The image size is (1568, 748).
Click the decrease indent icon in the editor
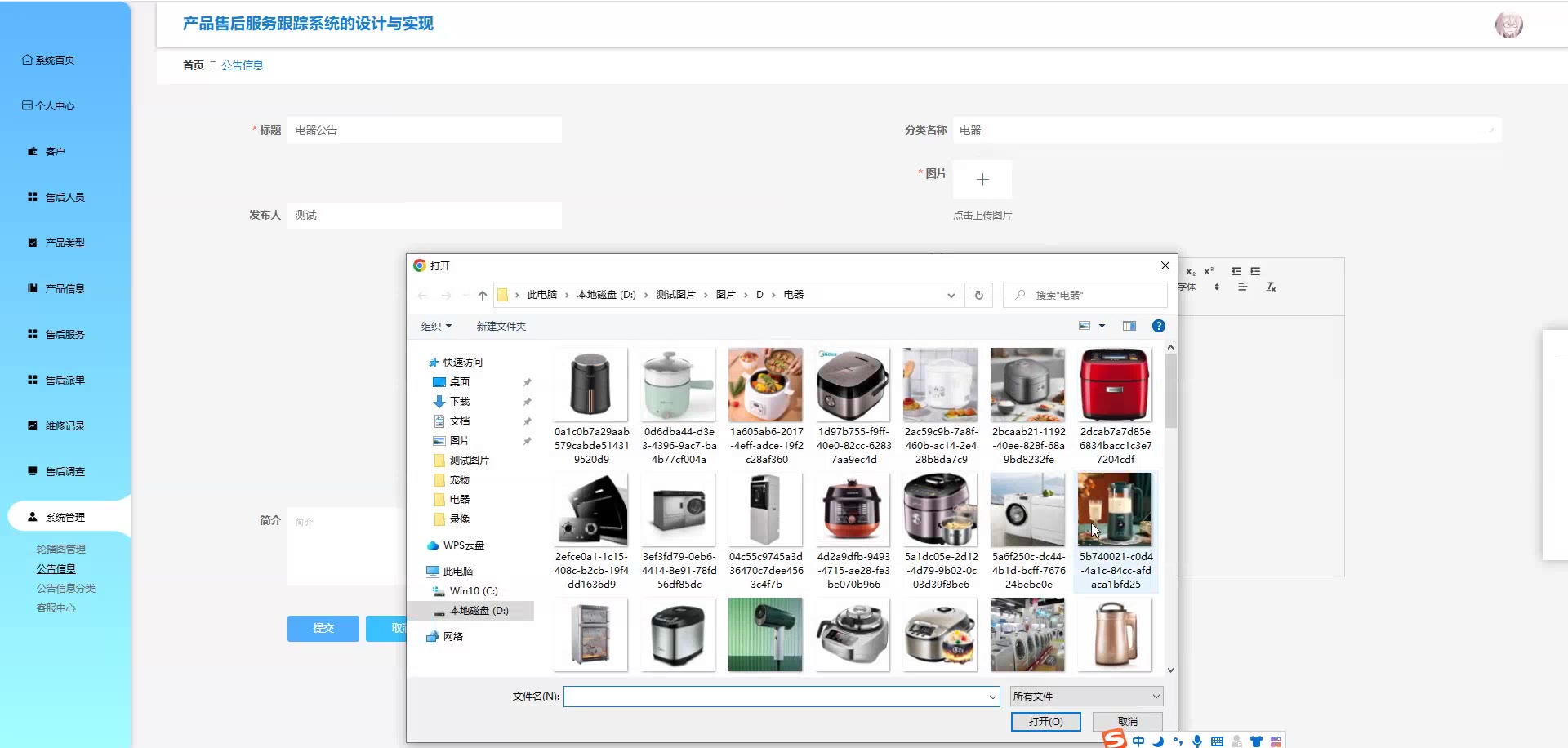click(x=1236, y=272)
